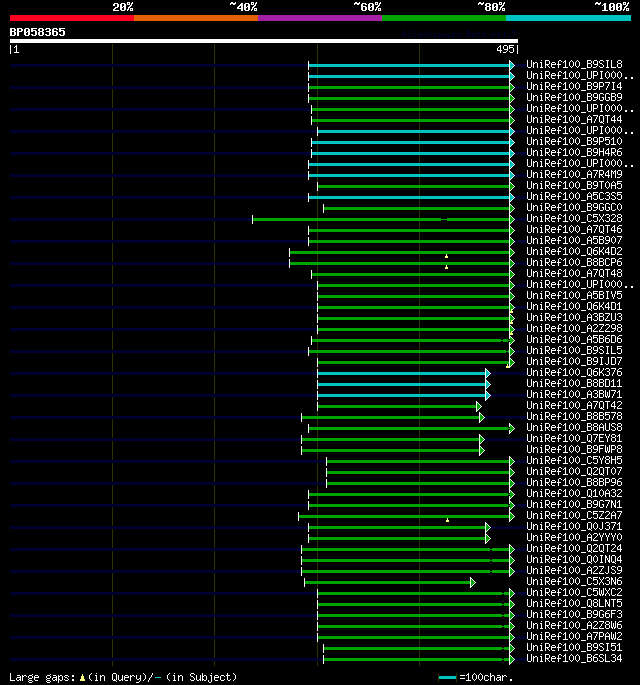
Task: Select the UniRef100_Q6K4D1 label
Action: click(574, 307)
